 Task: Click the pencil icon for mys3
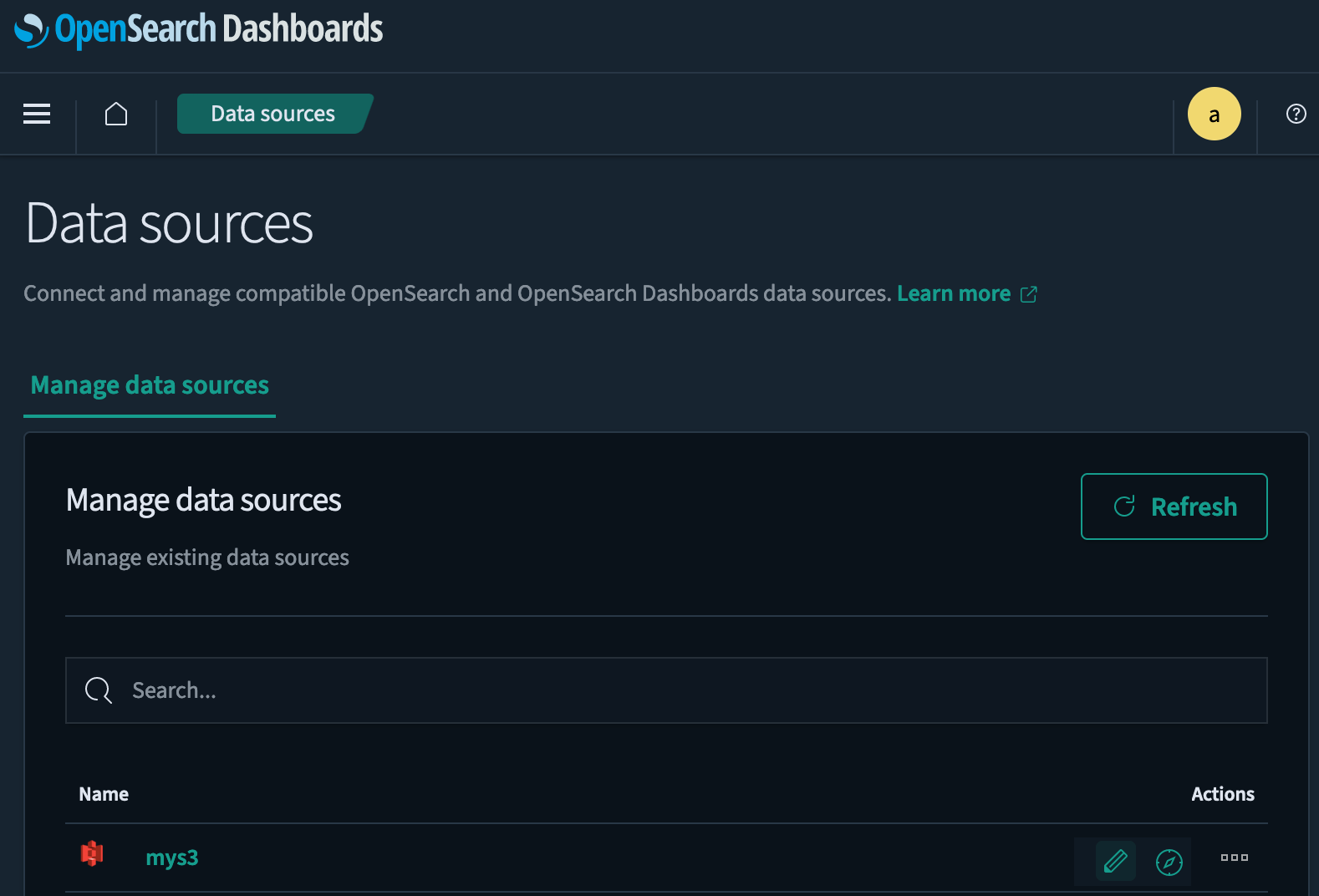point(1115,860)
